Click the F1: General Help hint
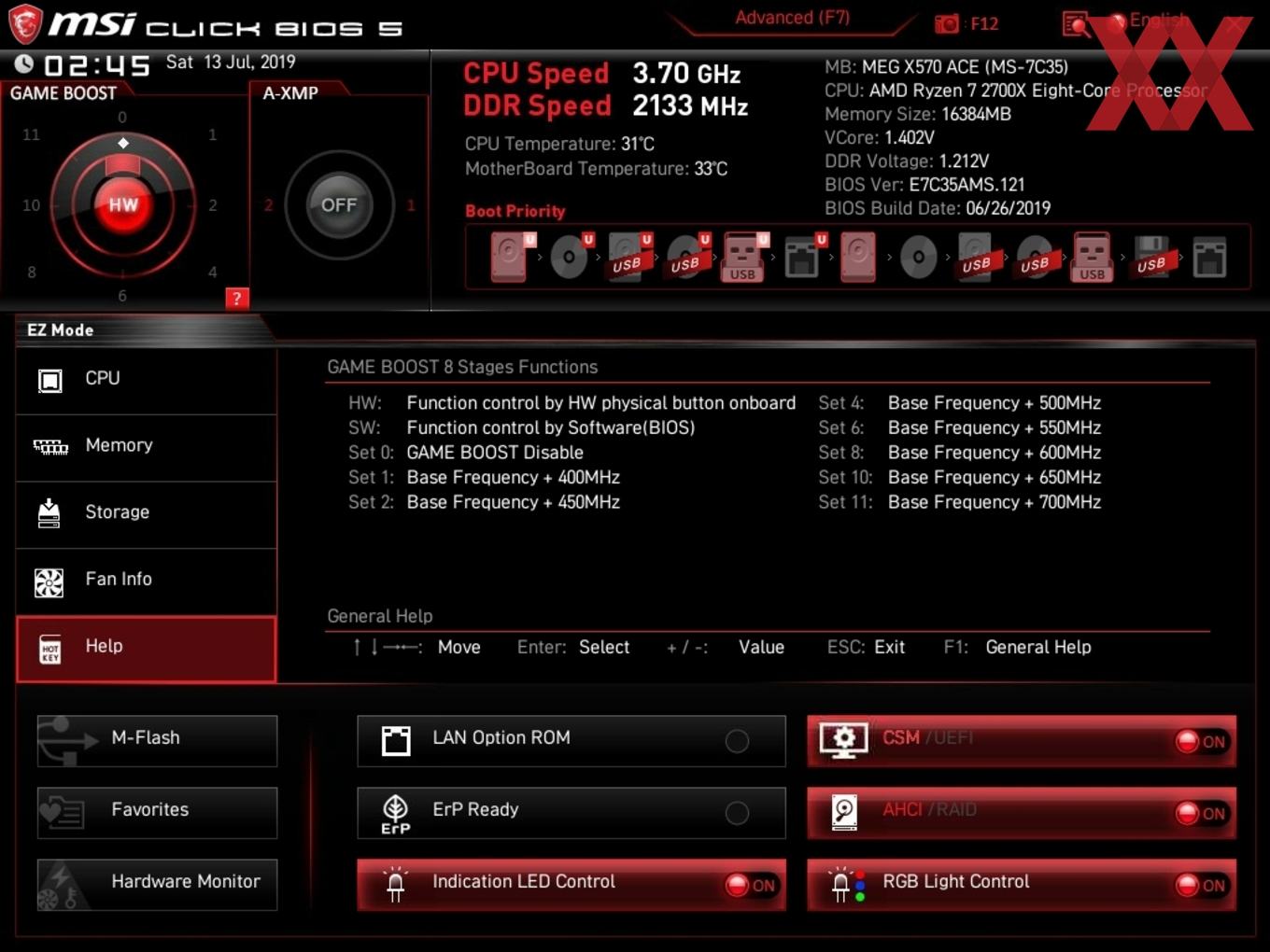This screenshot has height=952, width=1270. (x=1017, y=647)
